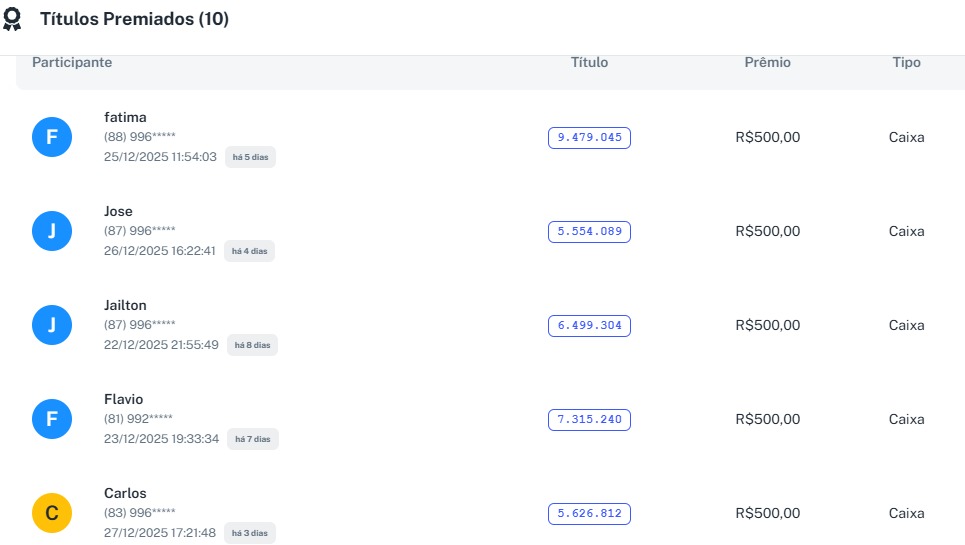This screenshot has height=545, width=965.
Task: Click Carlos's yellow C avatar
Action: pos(52,513)
